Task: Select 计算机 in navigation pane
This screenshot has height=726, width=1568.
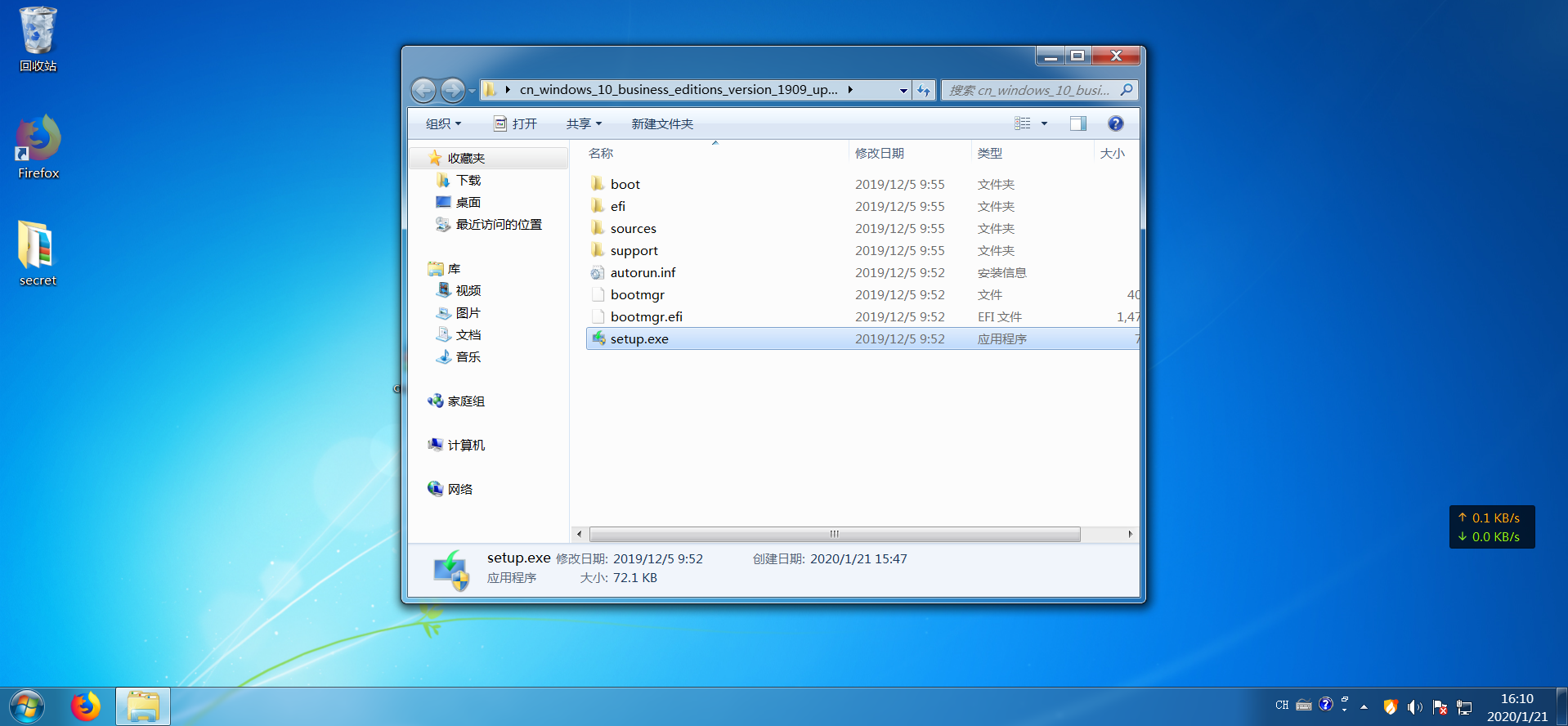Action: point(466,445)
